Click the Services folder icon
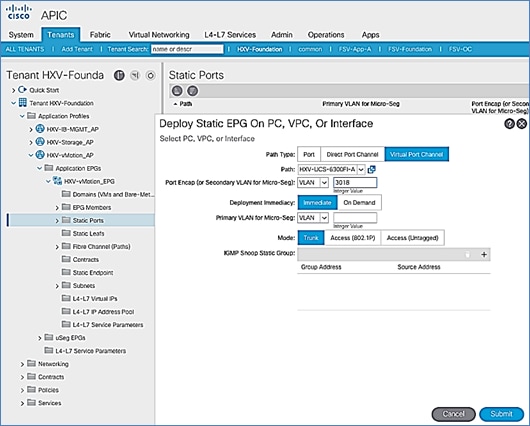Viewport: 530px width, 426px height. coord(31,402)
